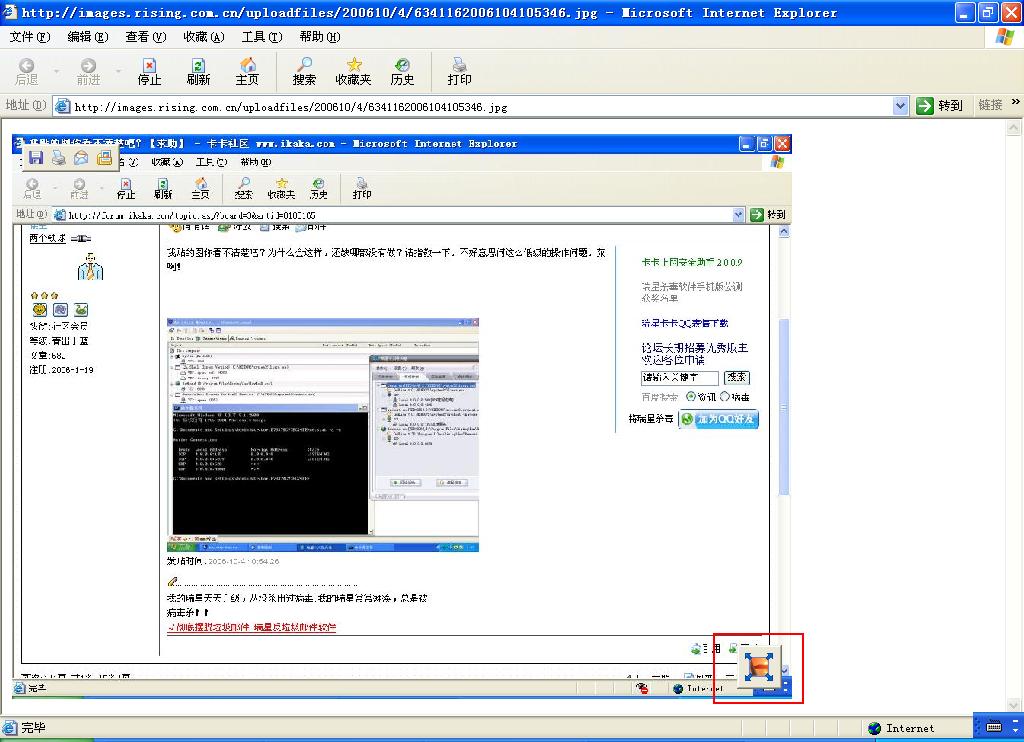Click the blue QQ表情下载 link text
The width and height of the screenshot is (1024, 742).
685,323
